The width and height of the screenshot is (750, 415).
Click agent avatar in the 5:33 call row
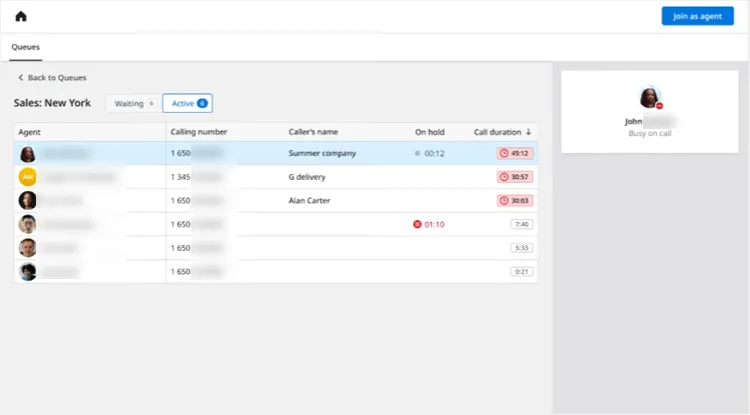(27, 248)
